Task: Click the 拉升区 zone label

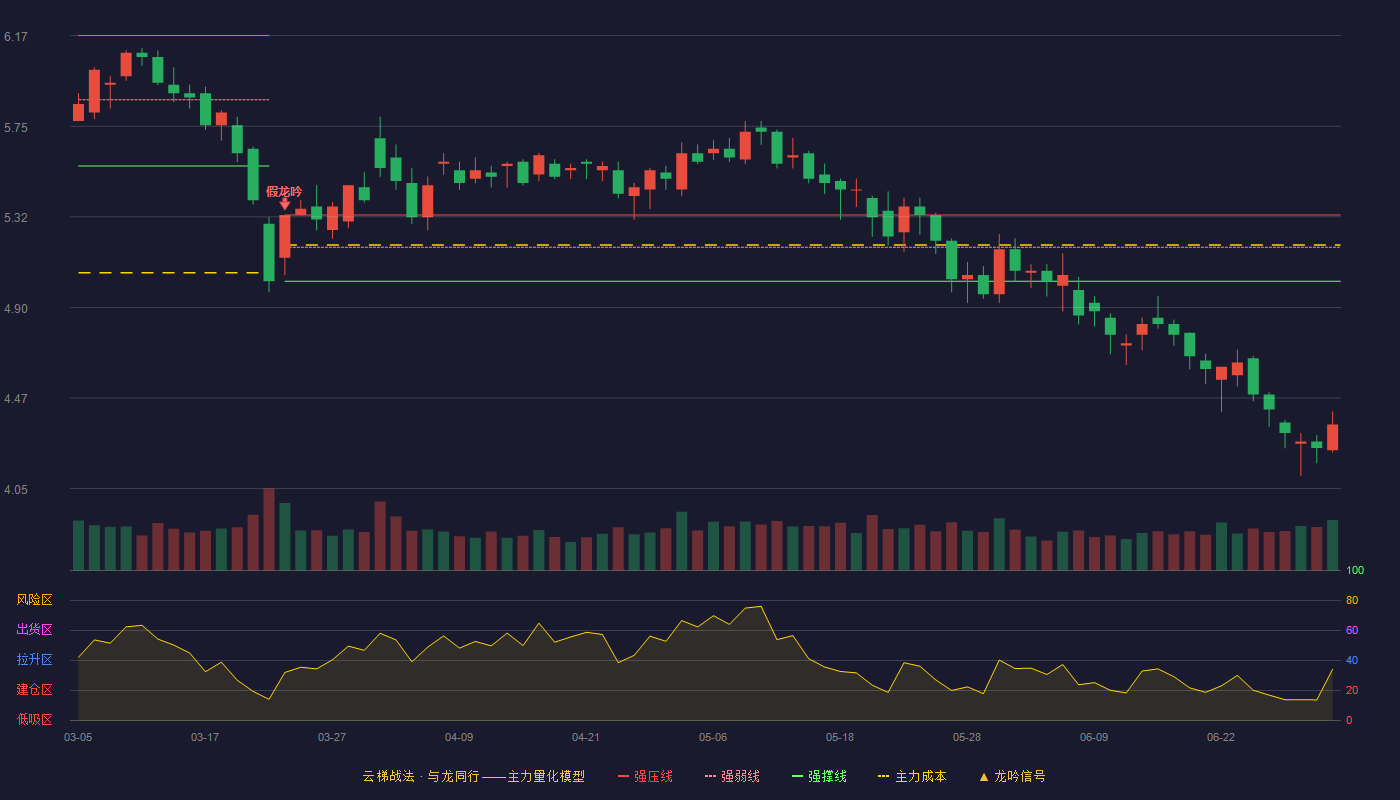Action: coord(34,660)
